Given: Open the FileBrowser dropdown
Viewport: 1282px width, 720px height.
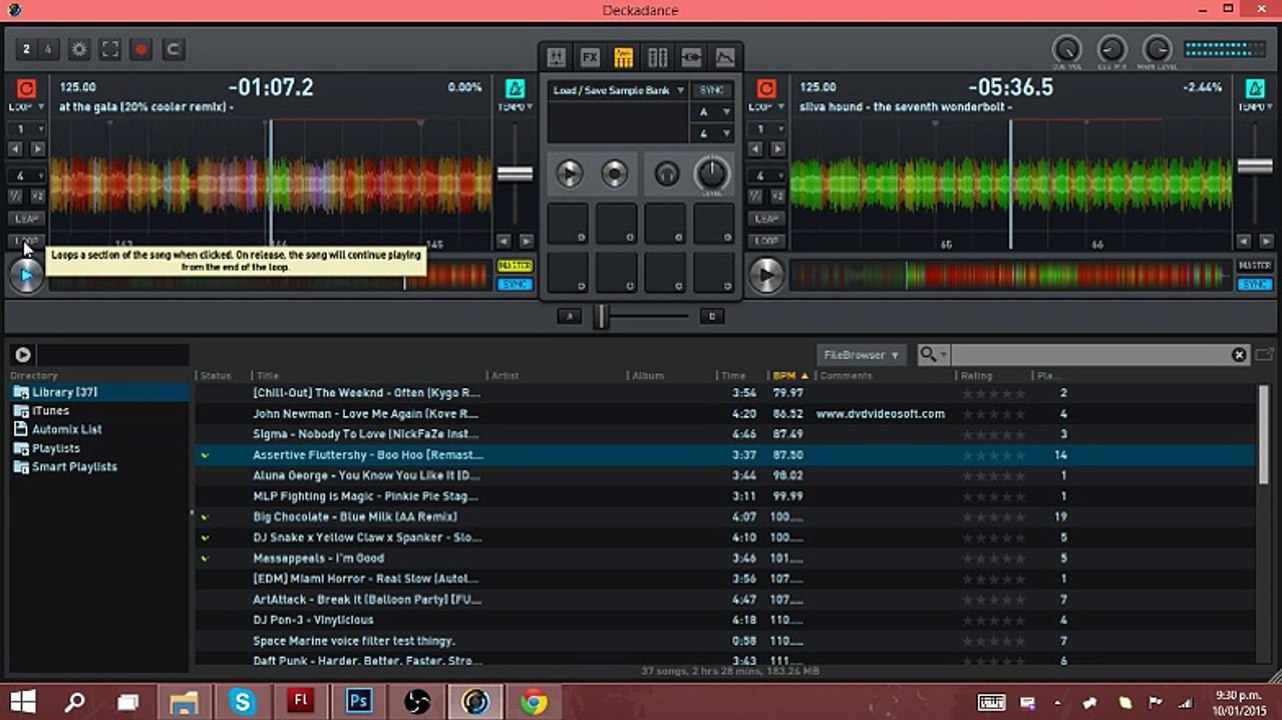Looking at the screenshot, I should 861,355.
